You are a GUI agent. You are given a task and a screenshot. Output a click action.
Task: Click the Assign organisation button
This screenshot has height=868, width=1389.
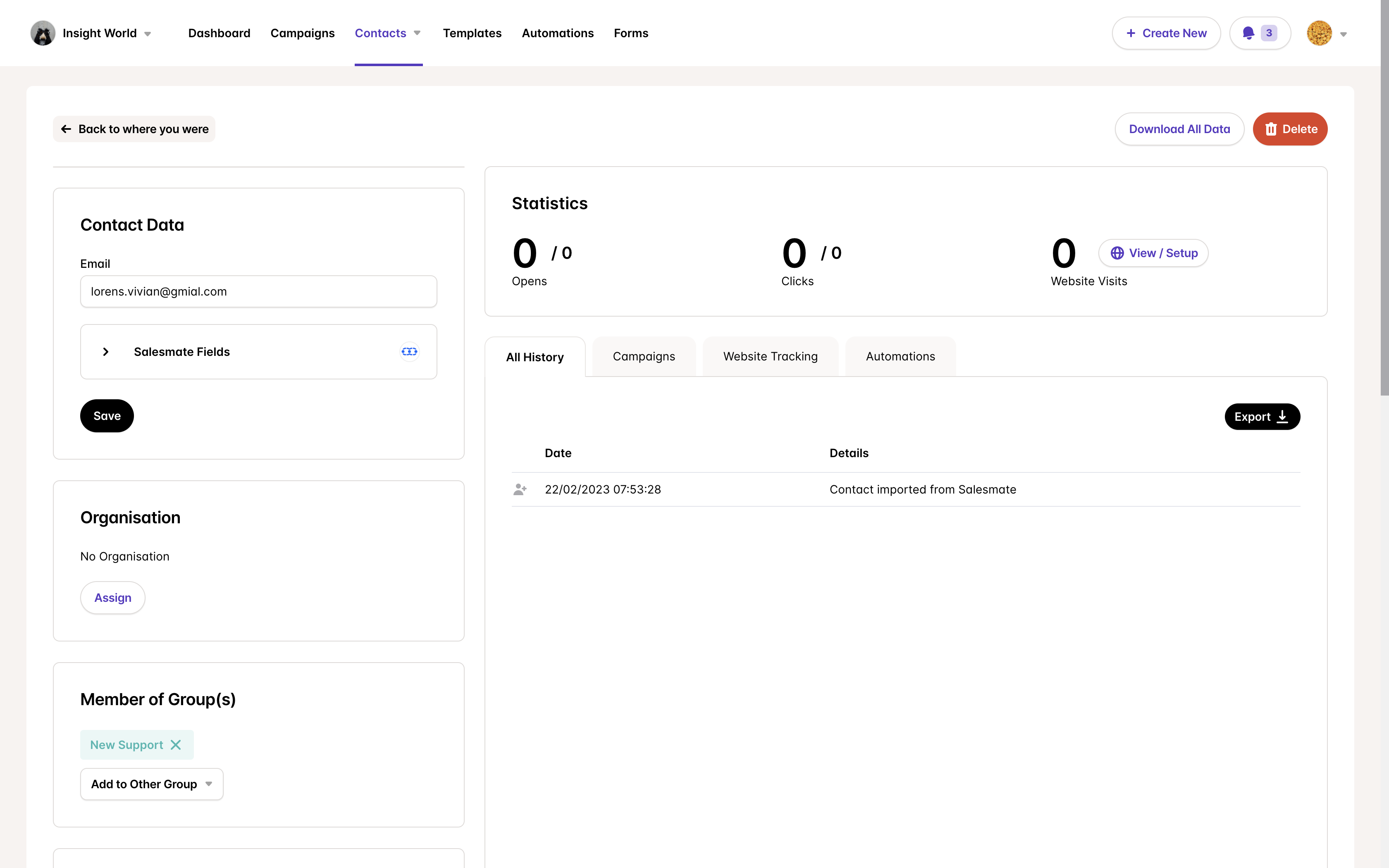pos(113,597)
